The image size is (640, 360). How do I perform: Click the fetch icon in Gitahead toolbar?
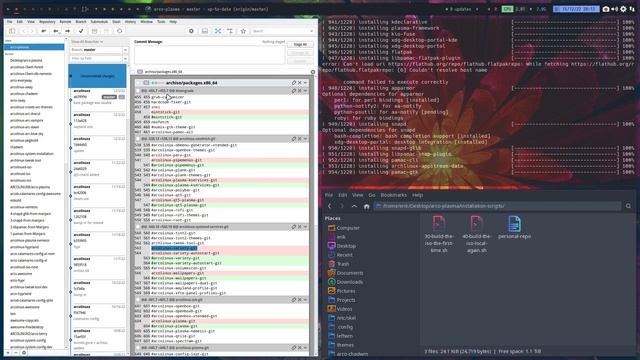(x=44, y=31)
